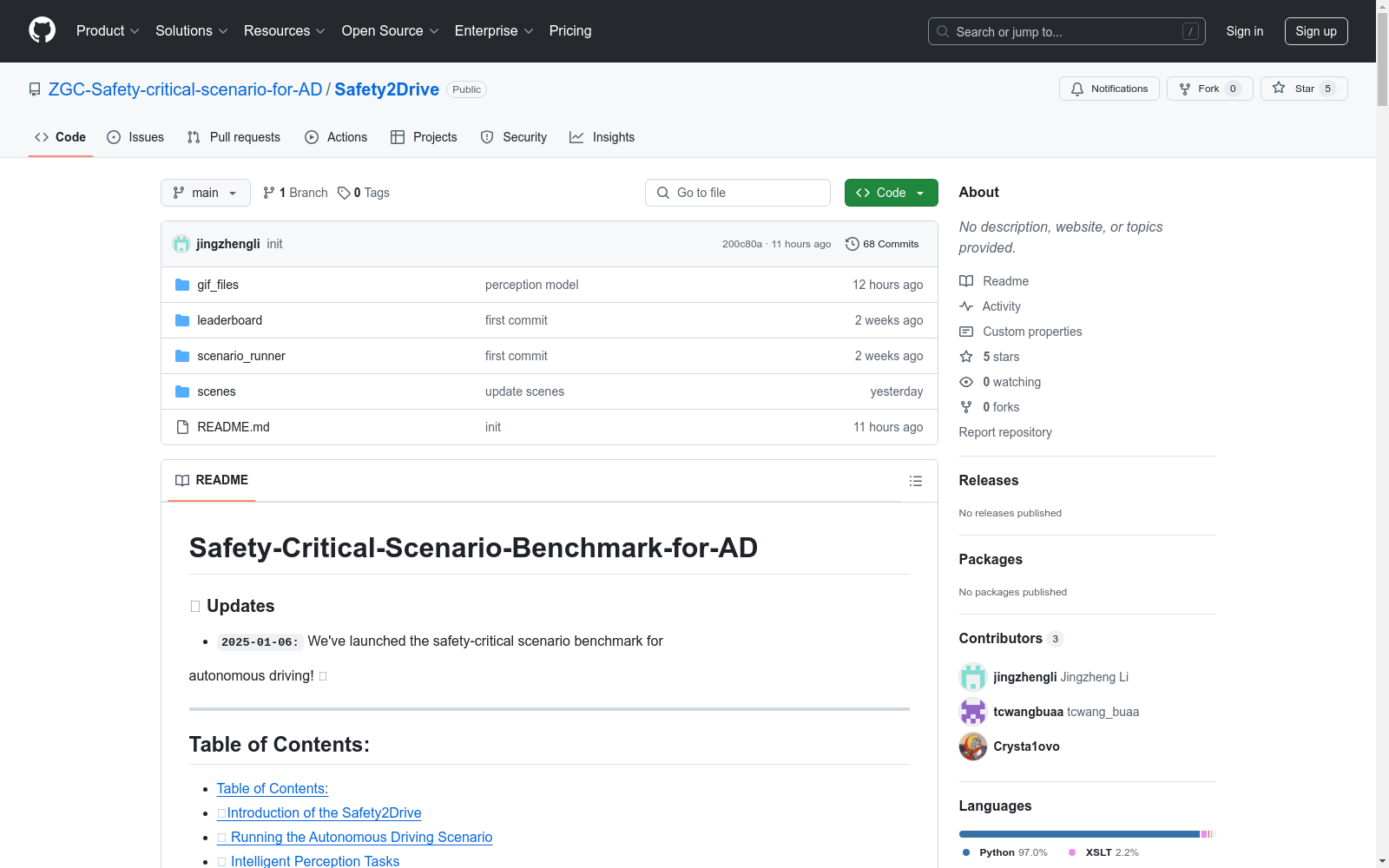
Task: Click the Readme book icon in About
Action: (966, 281)
